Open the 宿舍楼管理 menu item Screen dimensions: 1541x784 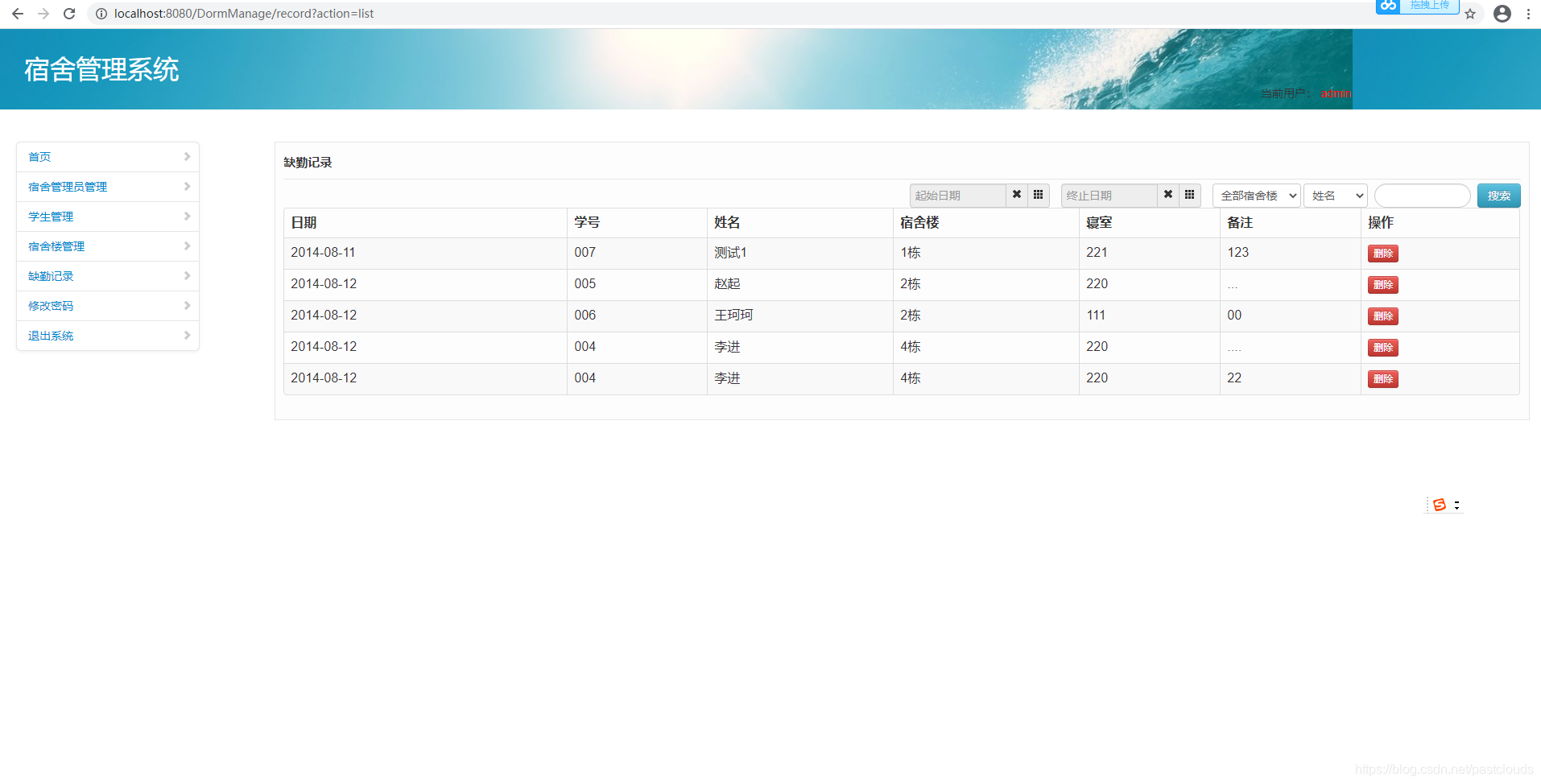coord(56,246)
